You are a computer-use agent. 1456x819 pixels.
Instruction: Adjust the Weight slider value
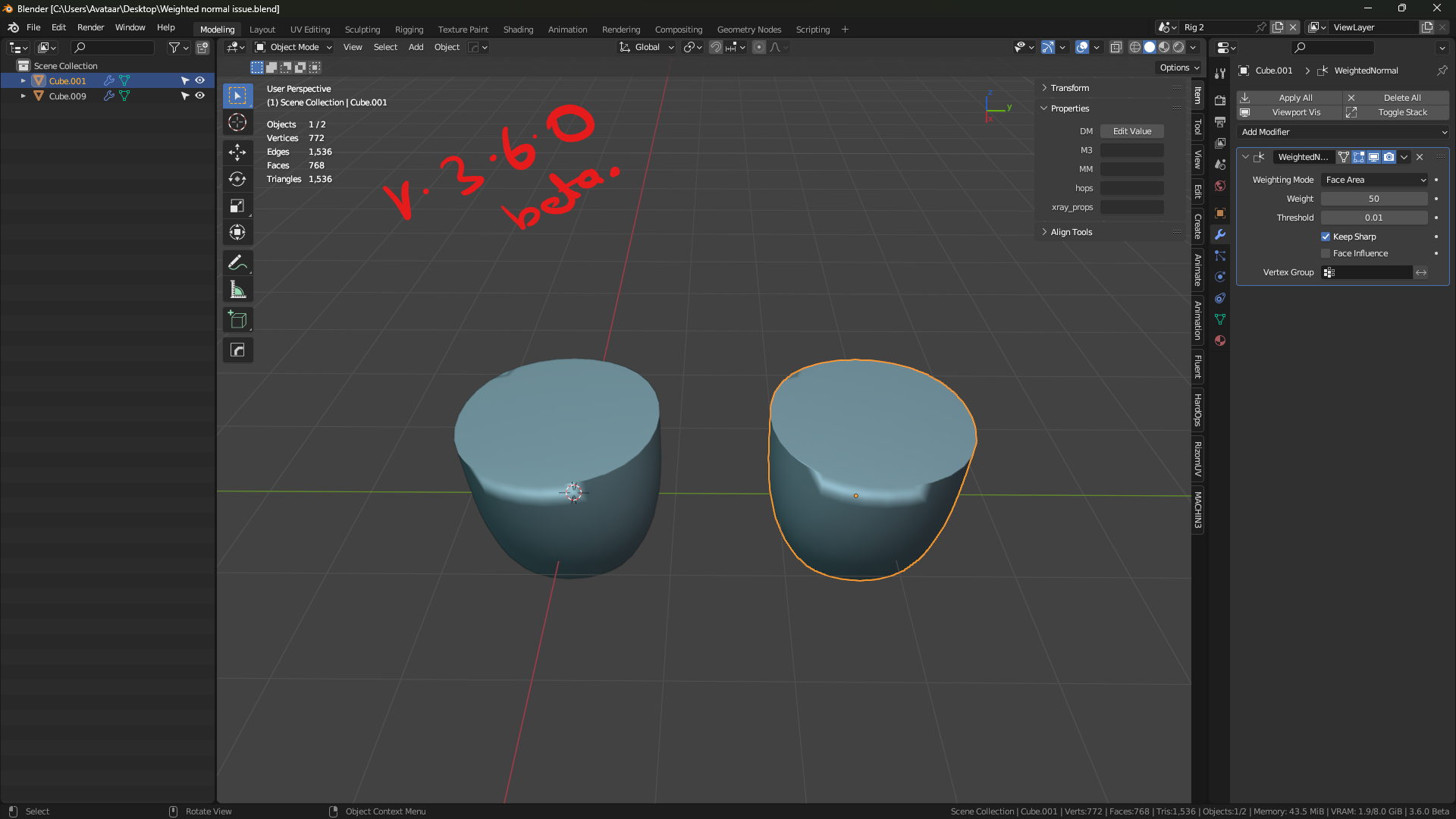(x=1374, y=199)
